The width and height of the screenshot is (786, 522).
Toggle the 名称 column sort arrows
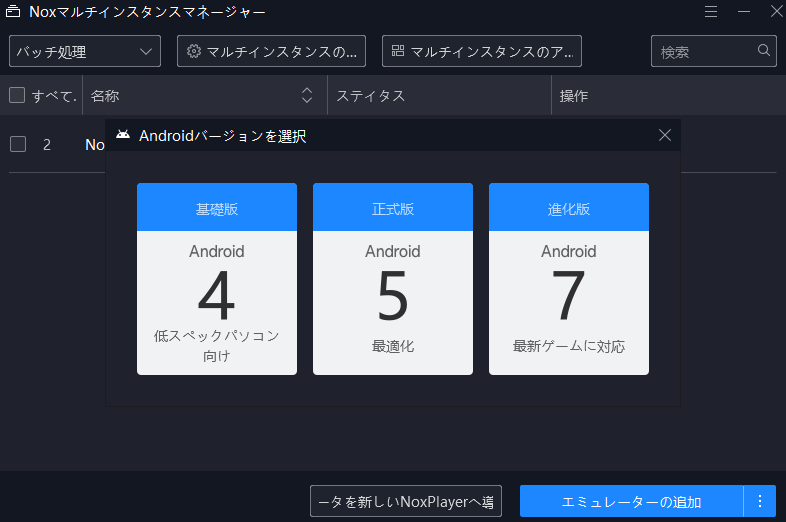point(307,95)
